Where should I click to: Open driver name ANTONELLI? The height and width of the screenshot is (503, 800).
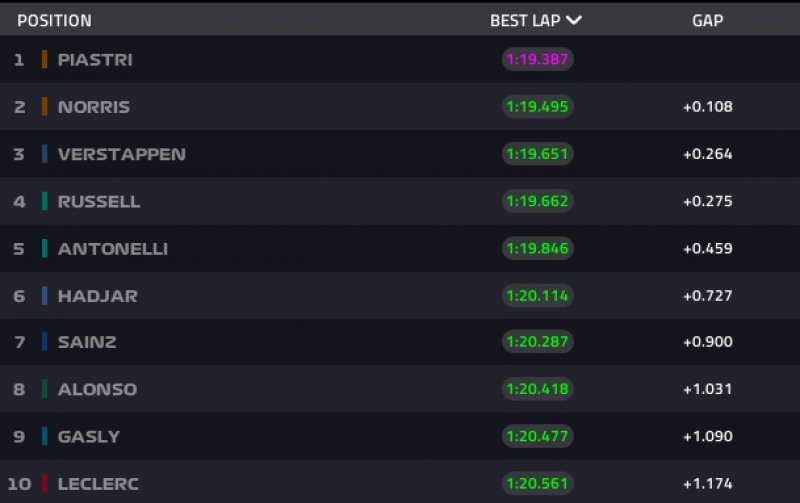coord(113,248)
